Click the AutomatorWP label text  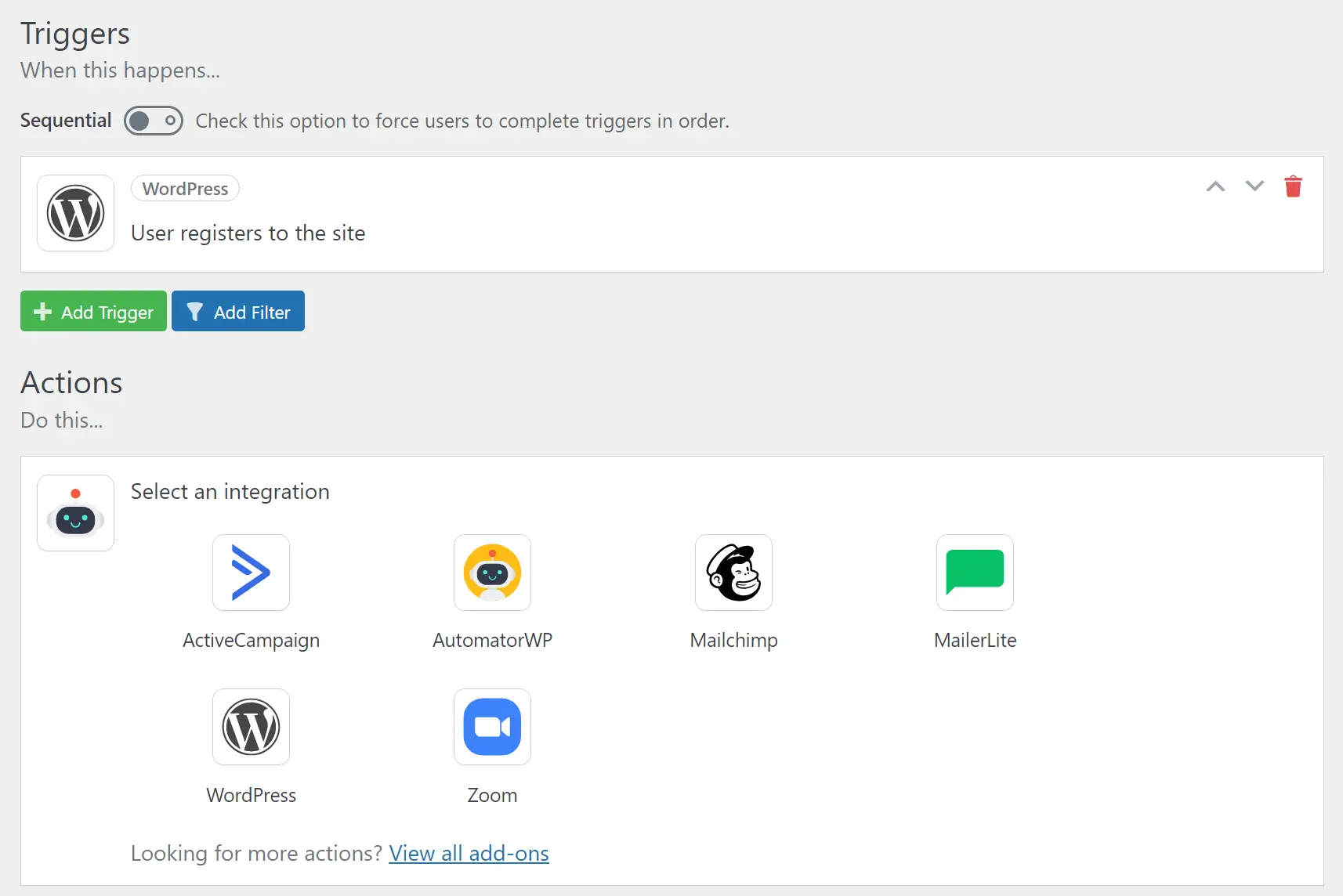[x=492, y=640]
